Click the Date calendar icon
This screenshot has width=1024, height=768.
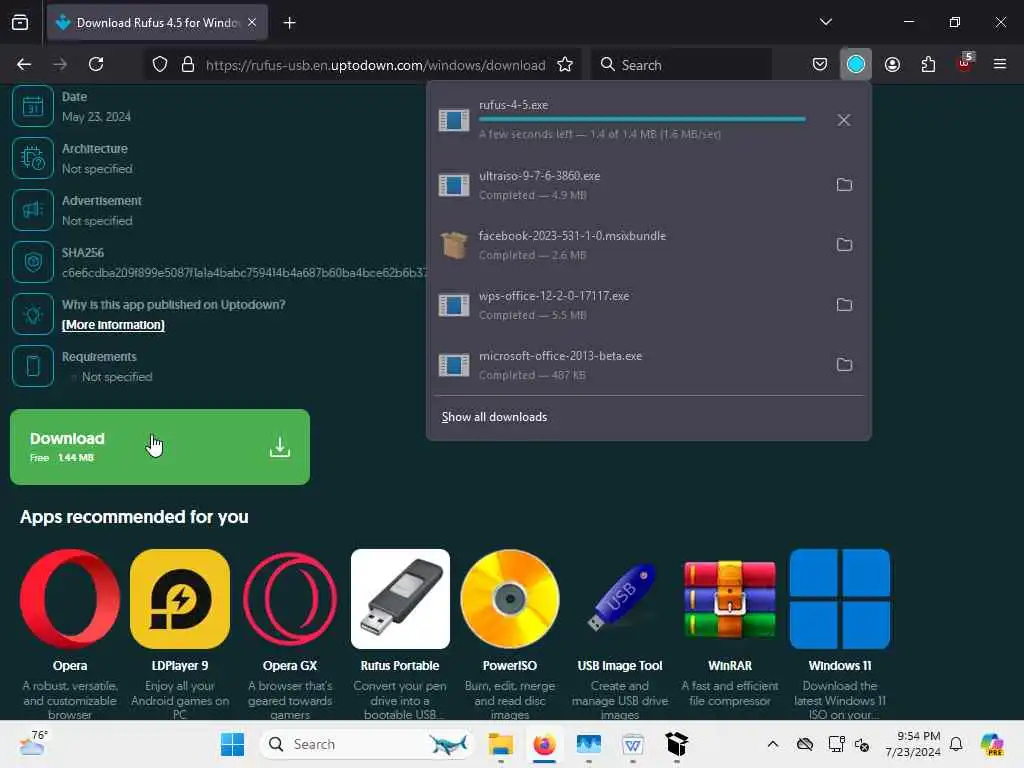coord(33,106)
